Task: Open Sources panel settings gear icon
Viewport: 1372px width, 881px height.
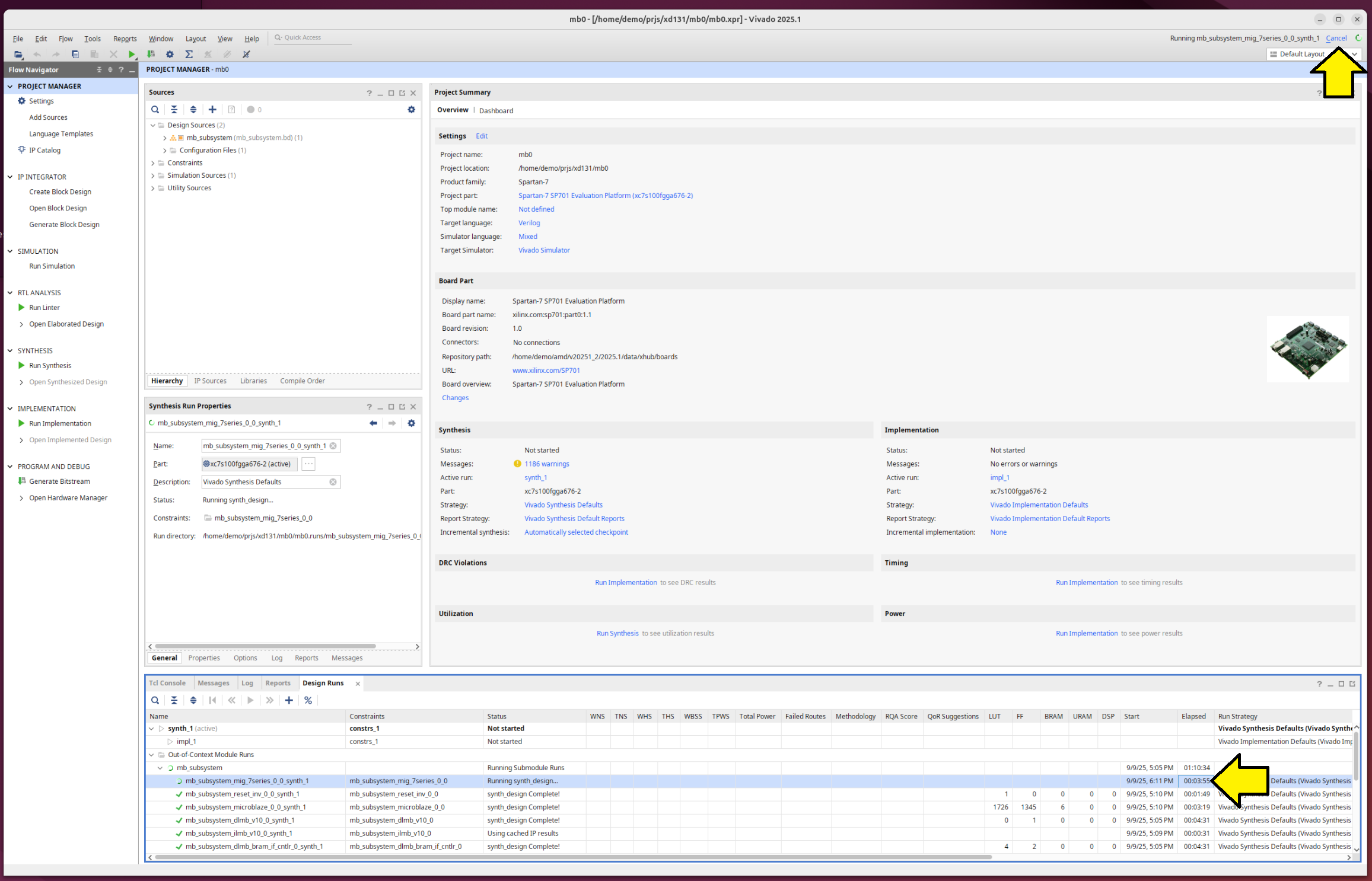Action: pyautogui.click(x=411, y=110)
